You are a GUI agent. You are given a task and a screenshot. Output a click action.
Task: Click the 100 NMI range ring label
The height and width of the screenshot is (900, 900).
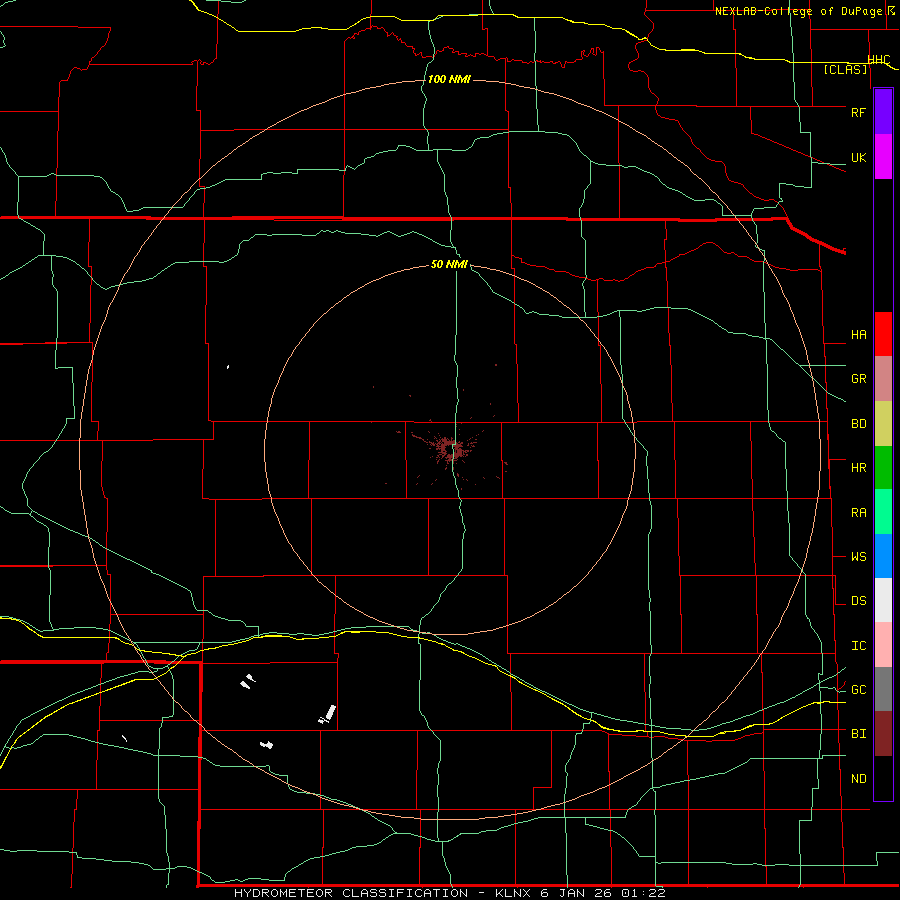pos(449,79)
